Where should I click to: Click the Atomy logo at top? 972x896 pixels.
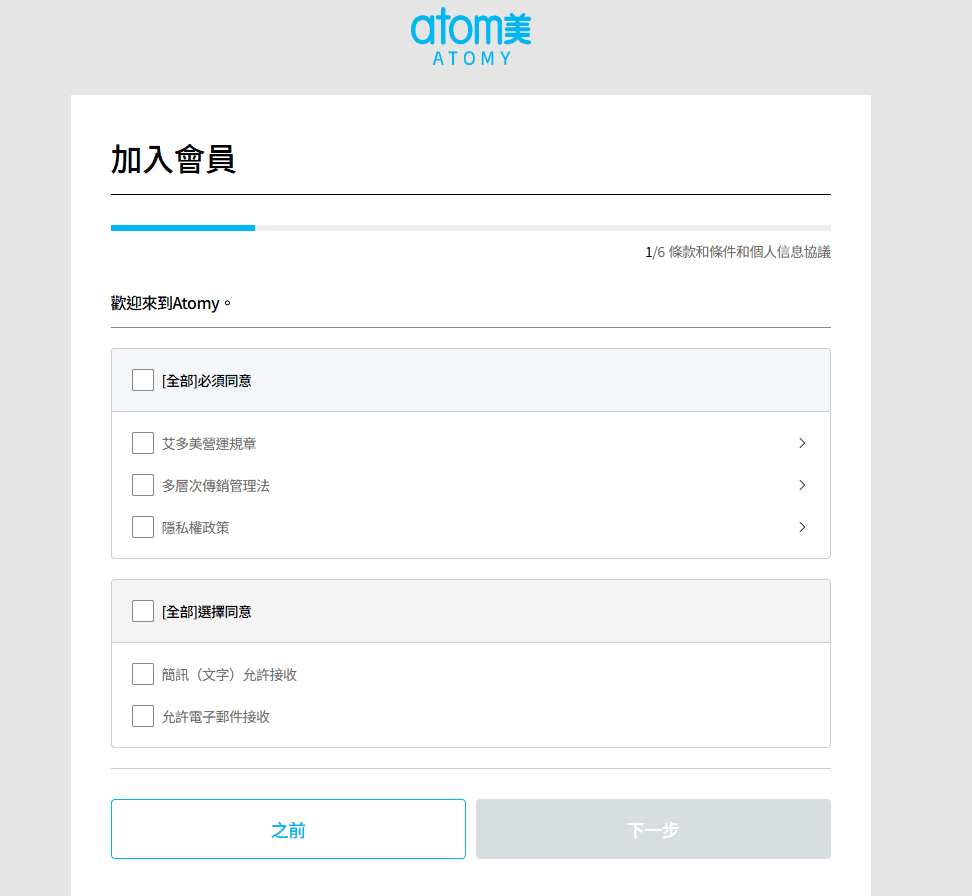471,37
